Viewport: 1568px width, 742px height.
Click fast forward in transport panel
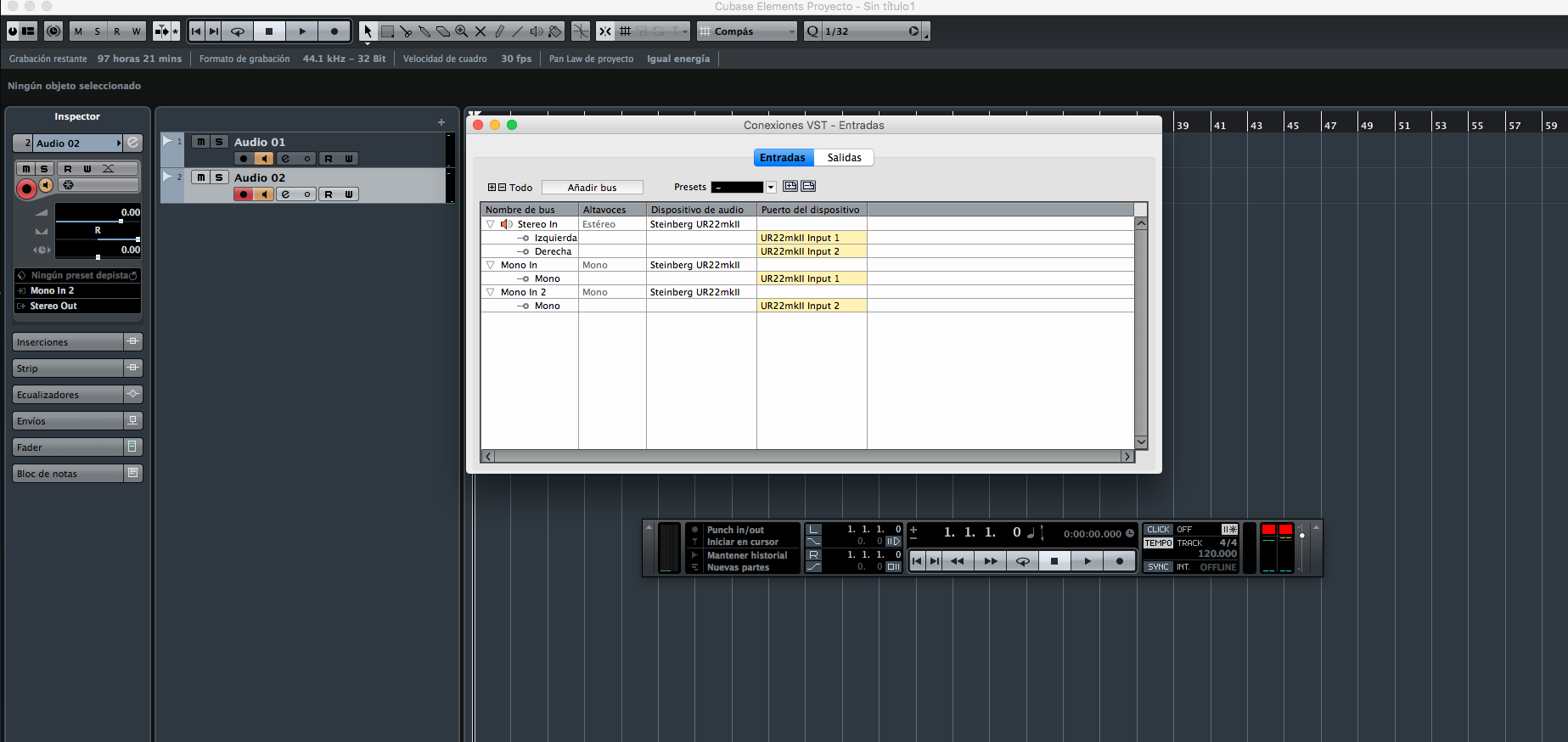pos(990,561)
